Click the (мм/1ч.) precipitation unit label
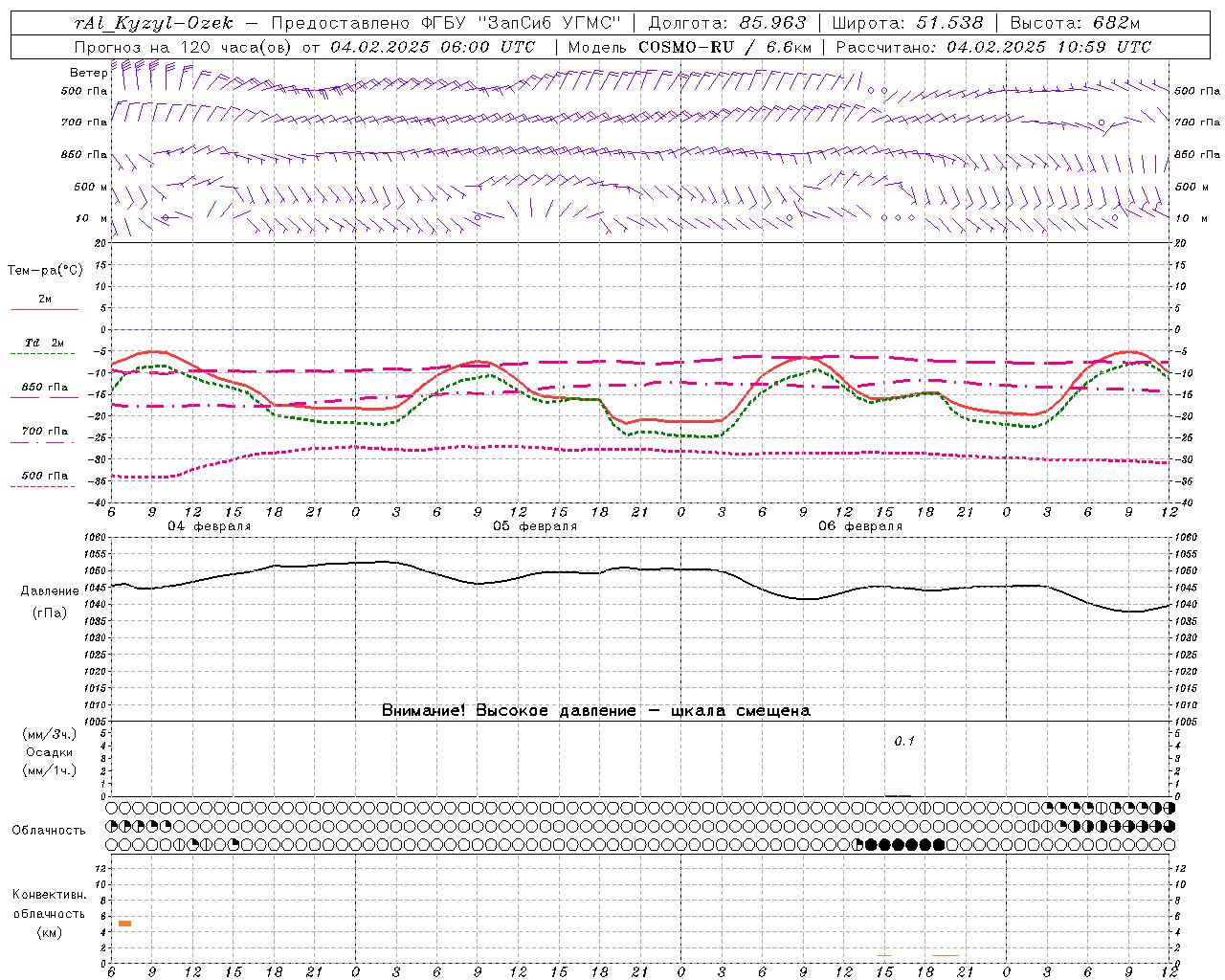Viewport: 1225px width, 980px height. pyautogui.click(x=49, y=770)
